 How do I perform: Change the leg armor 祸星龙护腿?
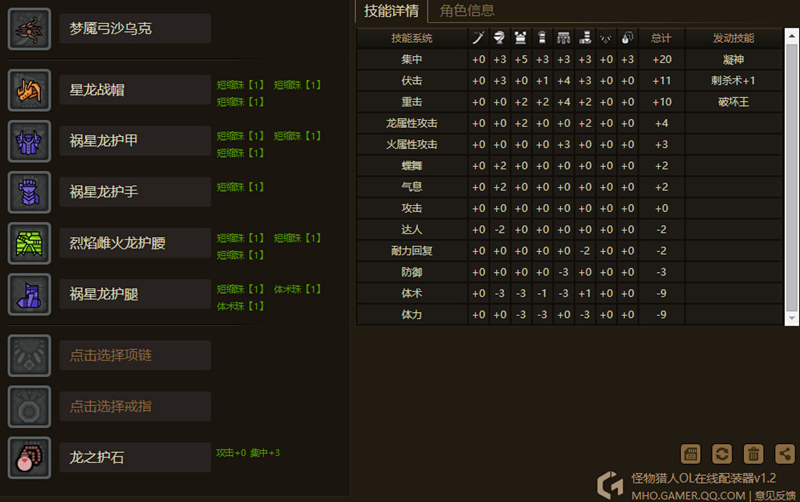coord(135,294)
